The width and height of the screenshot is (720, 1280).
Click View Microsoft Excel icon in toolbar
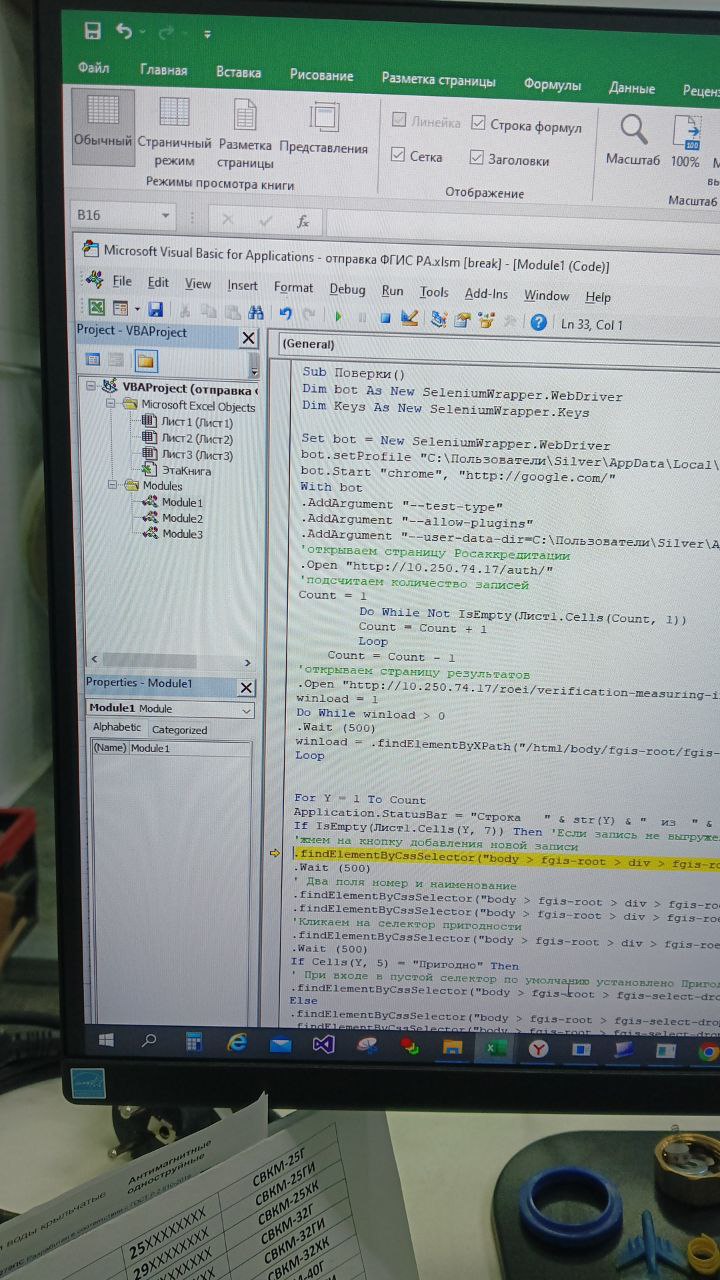[96, 308]
